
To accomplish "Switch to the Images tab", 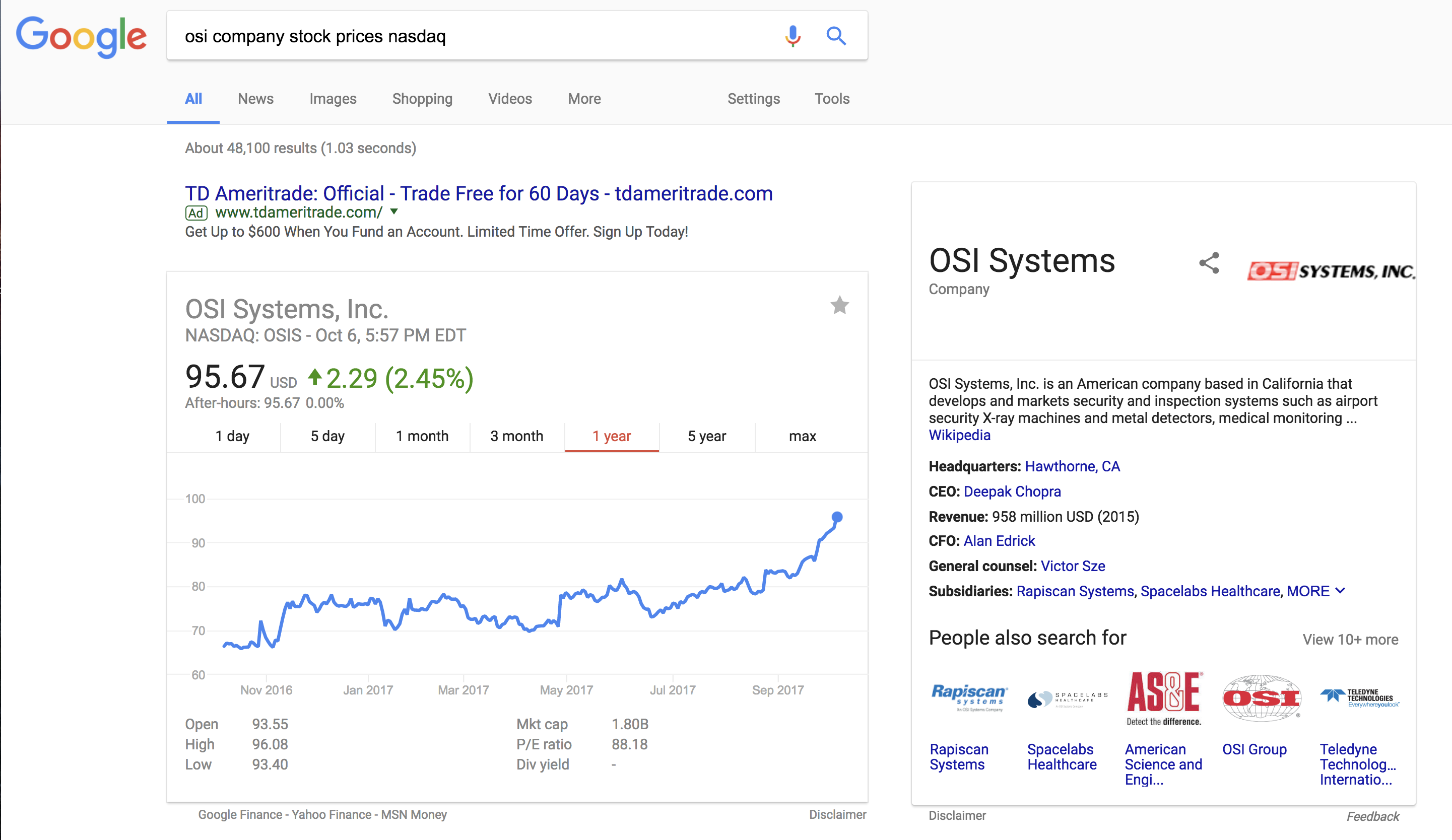I will click(x=333, y=99).
